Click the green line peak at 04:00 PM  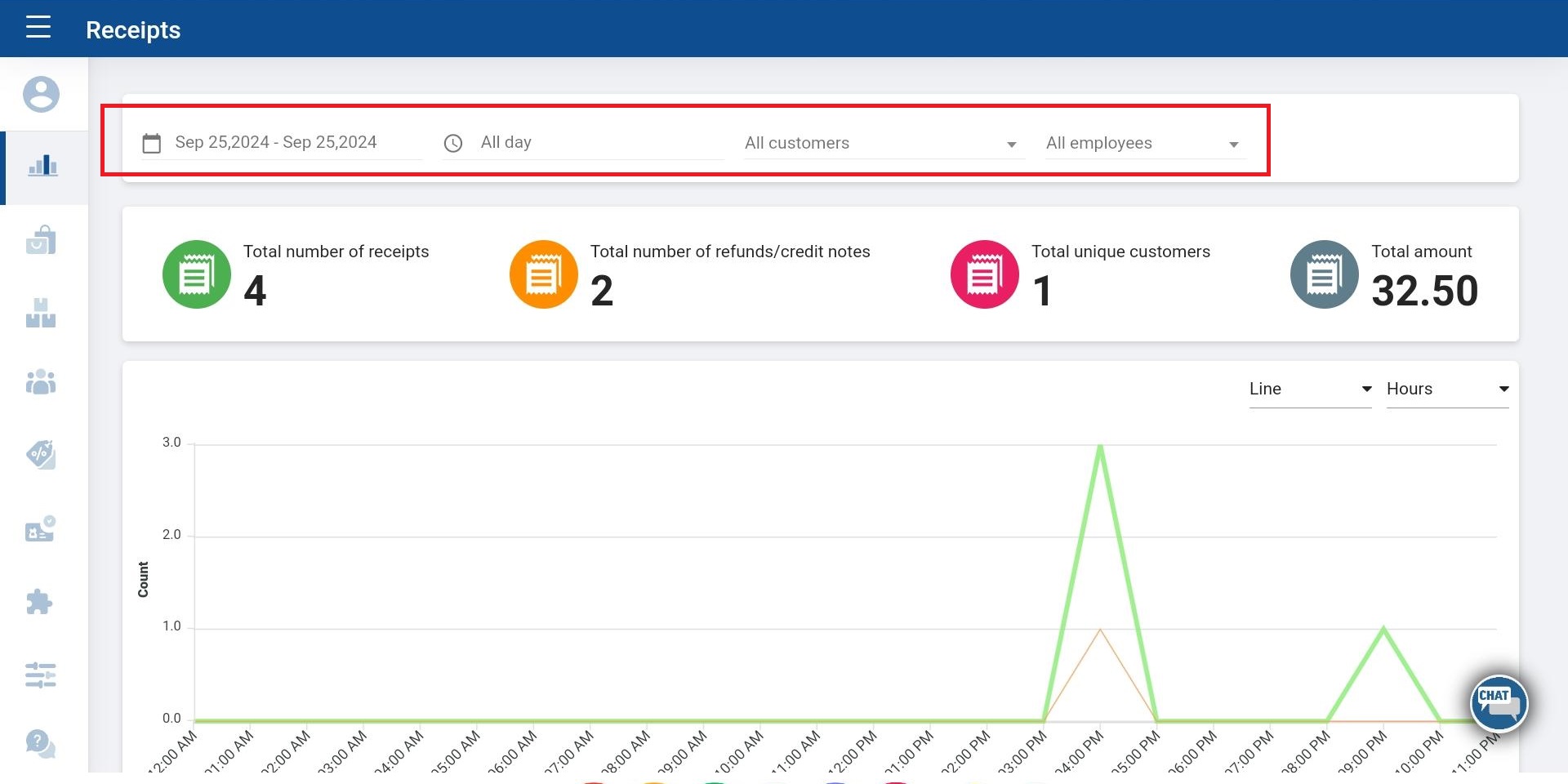pos(1100,447)
